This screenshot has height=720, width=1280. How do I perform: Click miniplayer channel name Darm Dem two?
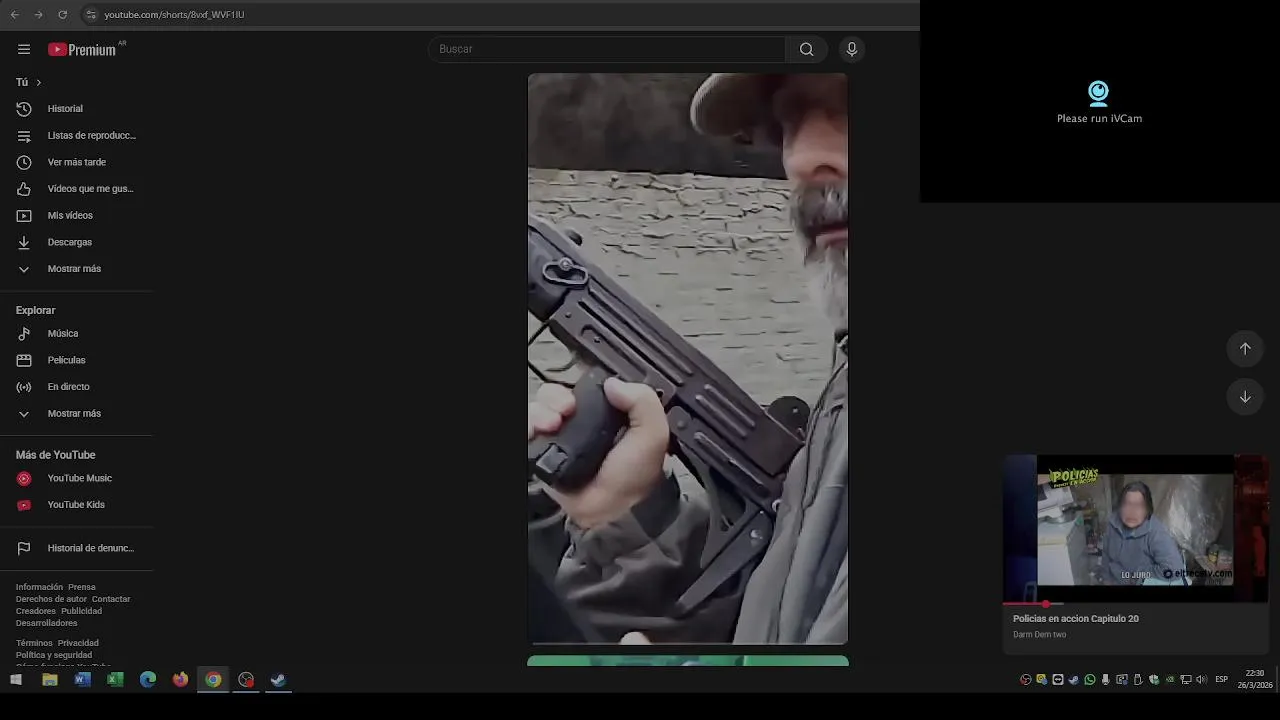tap(1039, 635)
